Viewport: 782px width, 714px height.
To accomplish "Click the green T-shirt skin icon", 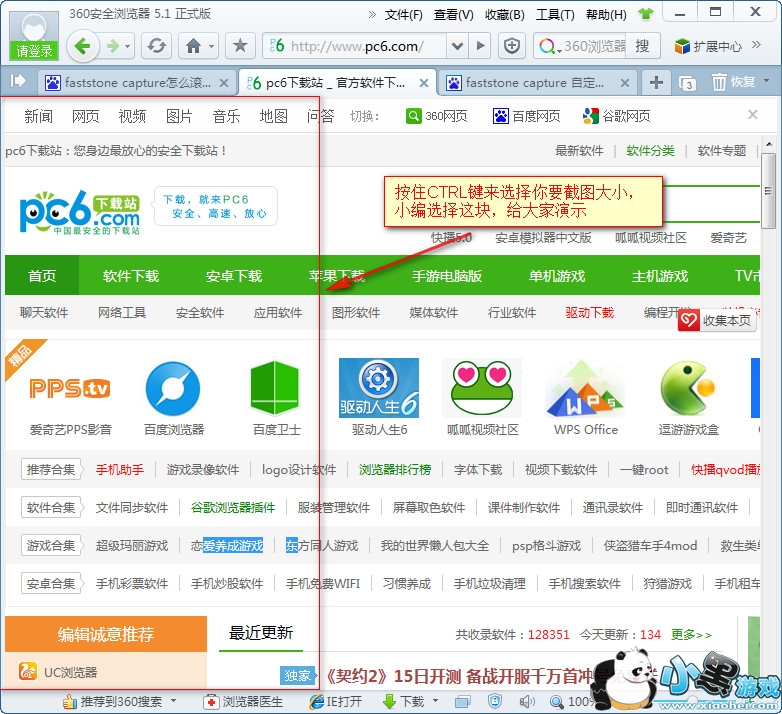I will [x=646, y=14].
